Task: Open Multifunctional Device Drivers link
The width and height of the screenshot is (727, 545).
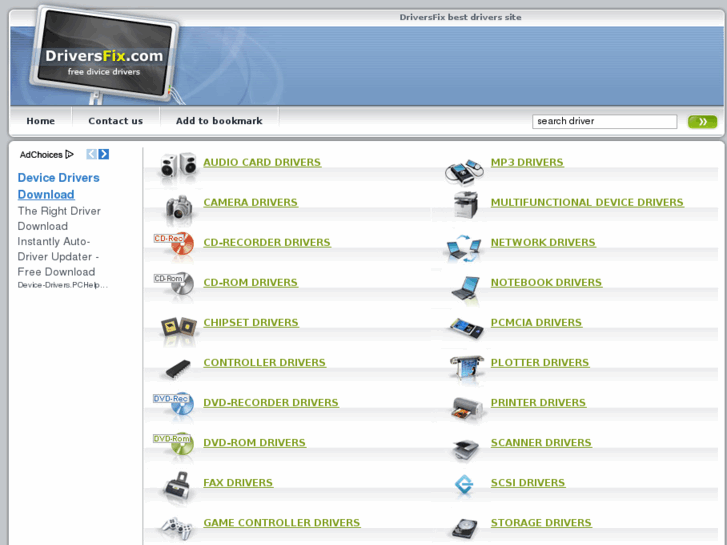Action: pos(587,202)
